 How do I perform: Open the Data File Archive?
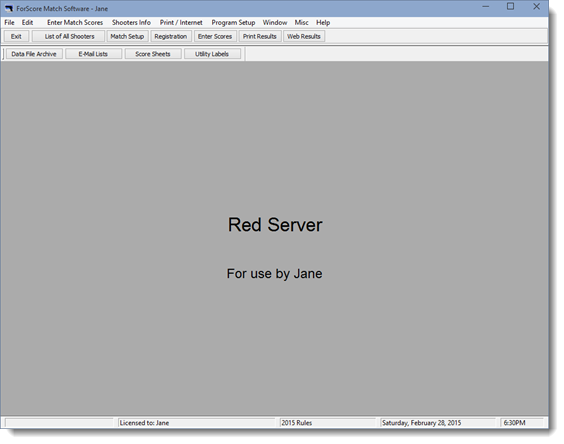(x=34, y=54)
